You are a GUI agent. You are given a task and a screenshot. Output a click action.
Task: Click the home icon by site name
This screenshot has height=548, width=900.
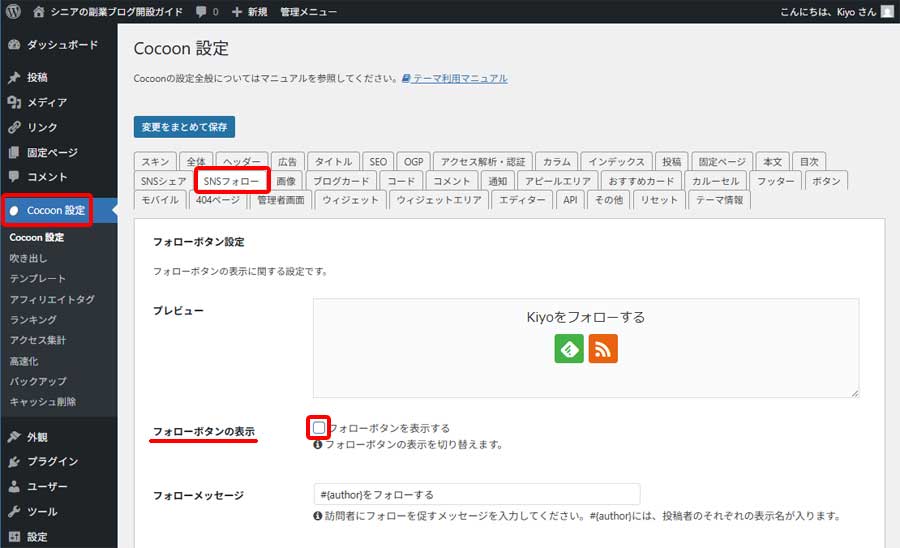[x=38, y=11]
